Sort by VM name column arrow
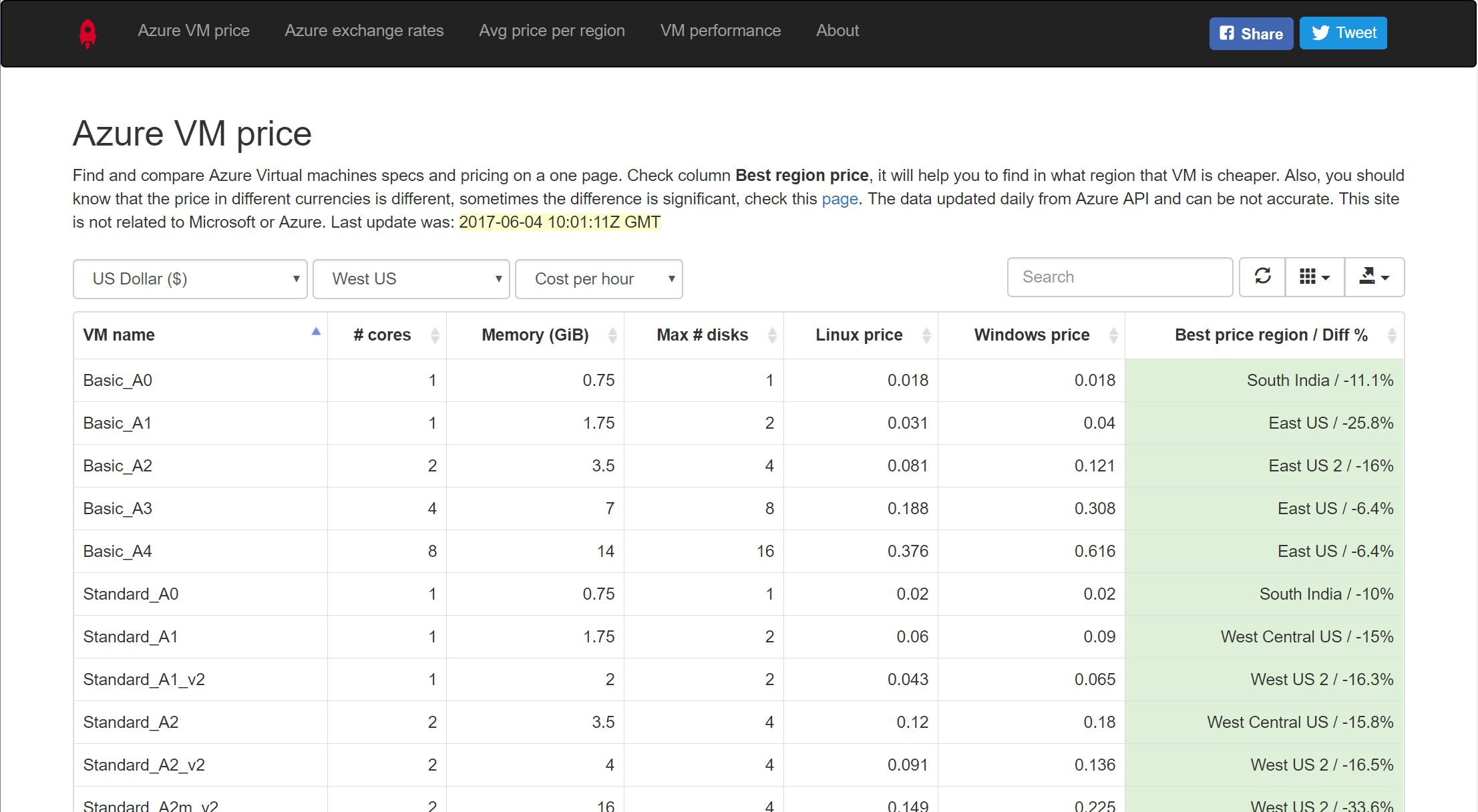This screenshot has height=812, width=1478. (316, 332)
